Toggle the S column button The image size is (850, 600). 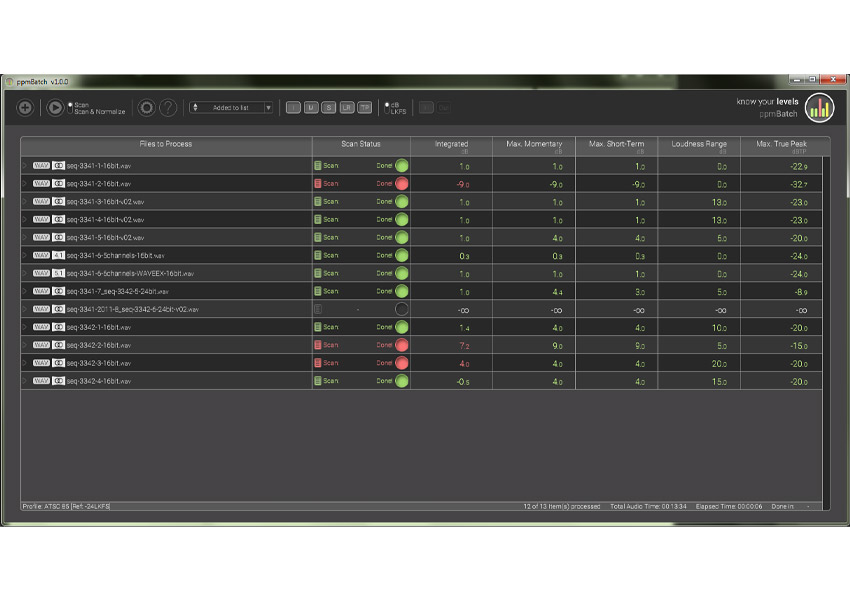pos(329,107)
